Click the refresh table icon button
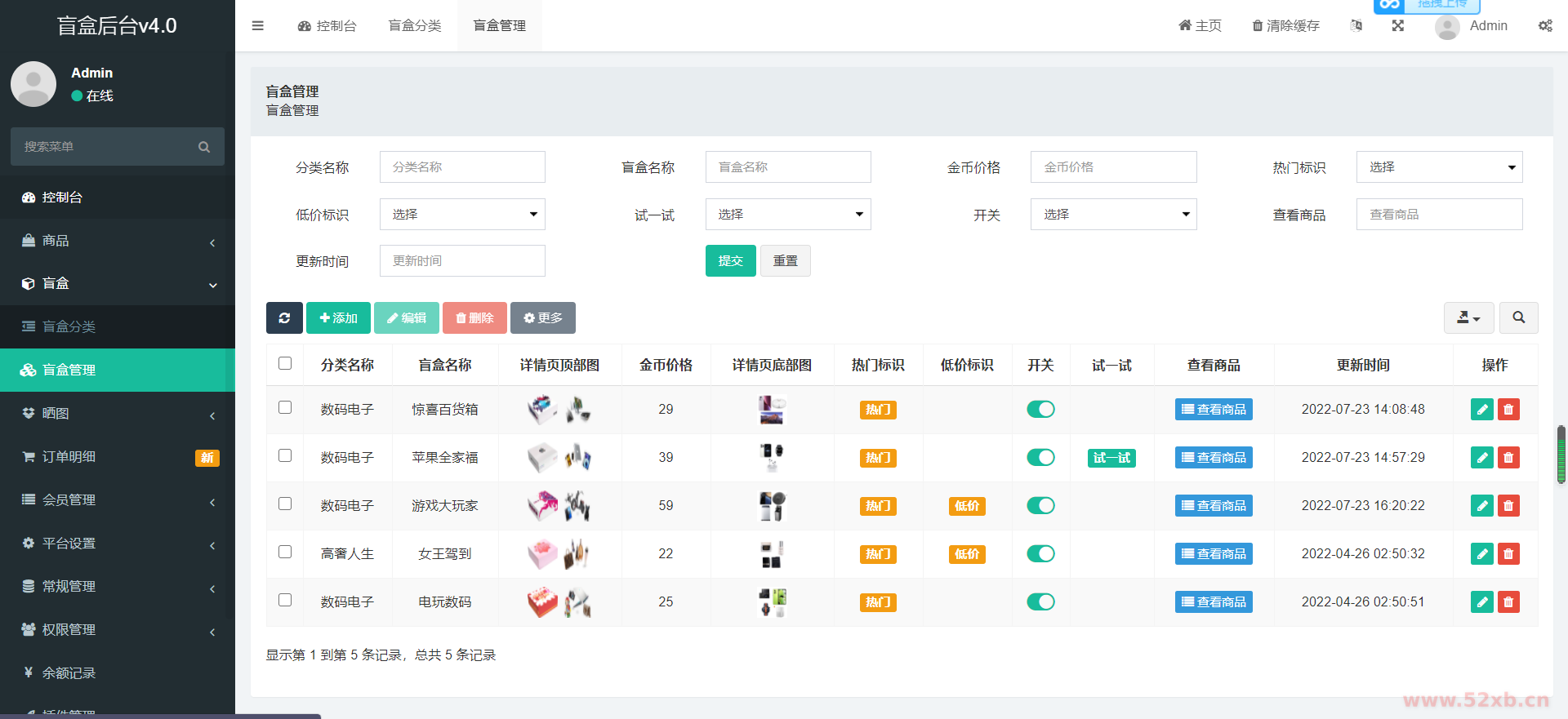The height and width of the screenshot is (719, 1568). (x=284, y=318)
